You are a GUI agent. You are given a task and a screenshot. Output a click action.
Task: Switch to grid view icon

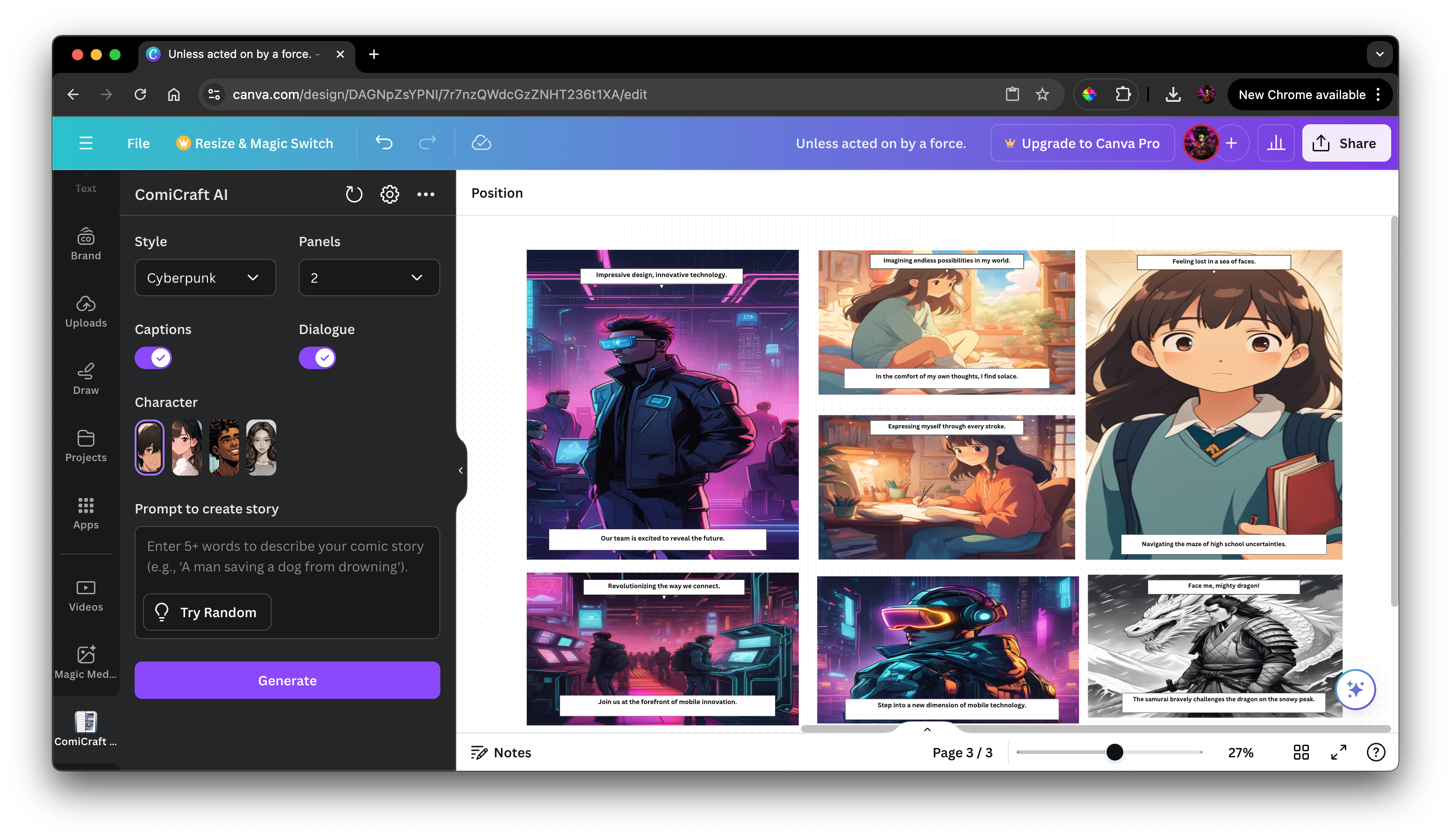tap(1301, 752)
